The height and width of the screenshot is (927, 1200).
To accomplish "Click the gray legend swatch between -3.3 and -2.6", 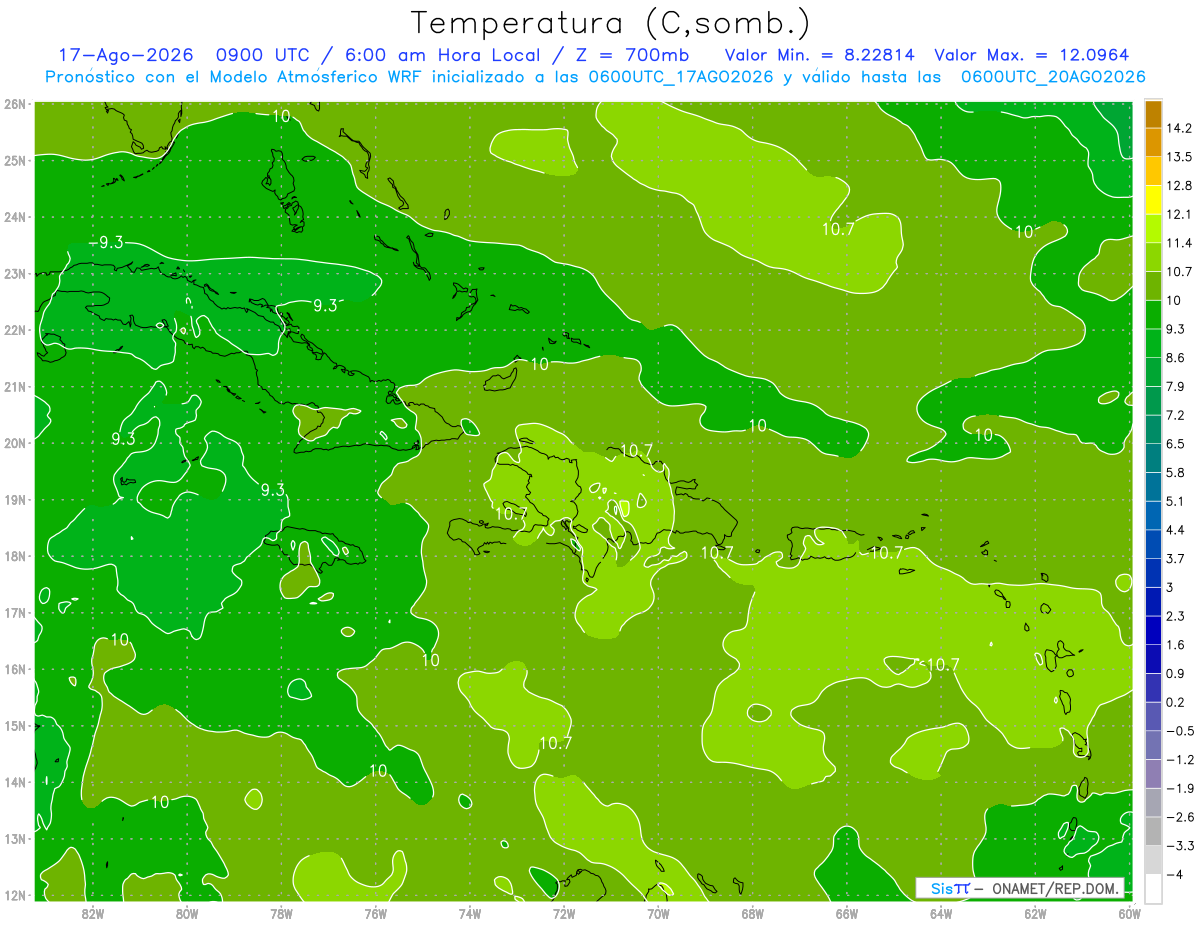I will (1153, 830).
